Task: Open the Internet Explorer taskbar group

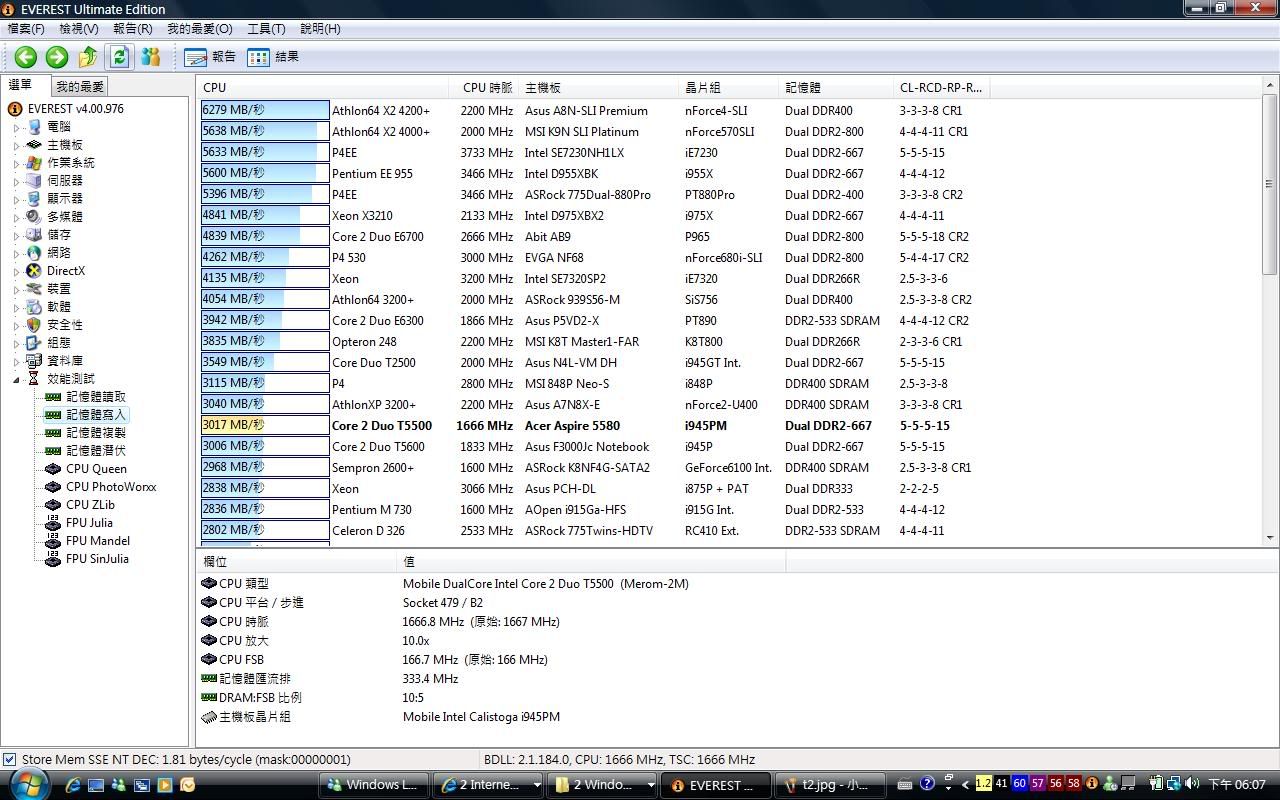Action: point(487,785)
